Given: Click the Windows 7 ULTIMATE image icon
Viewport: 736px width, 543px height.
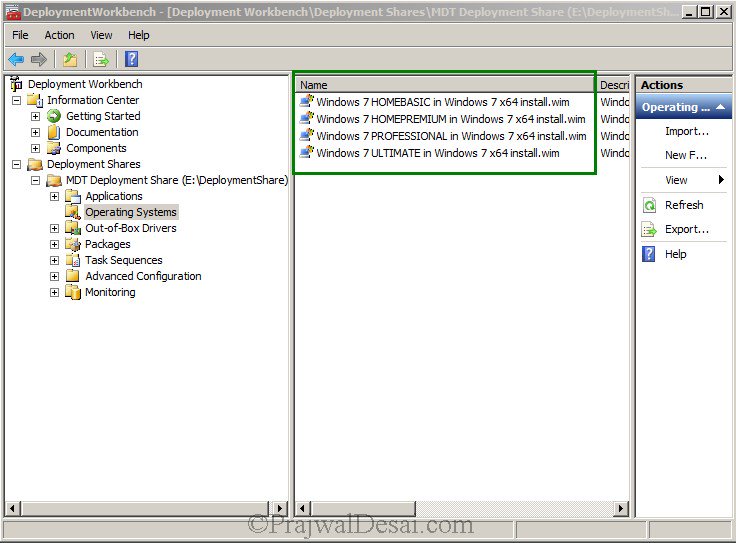Looking at the screenshot, I should 307,152.
